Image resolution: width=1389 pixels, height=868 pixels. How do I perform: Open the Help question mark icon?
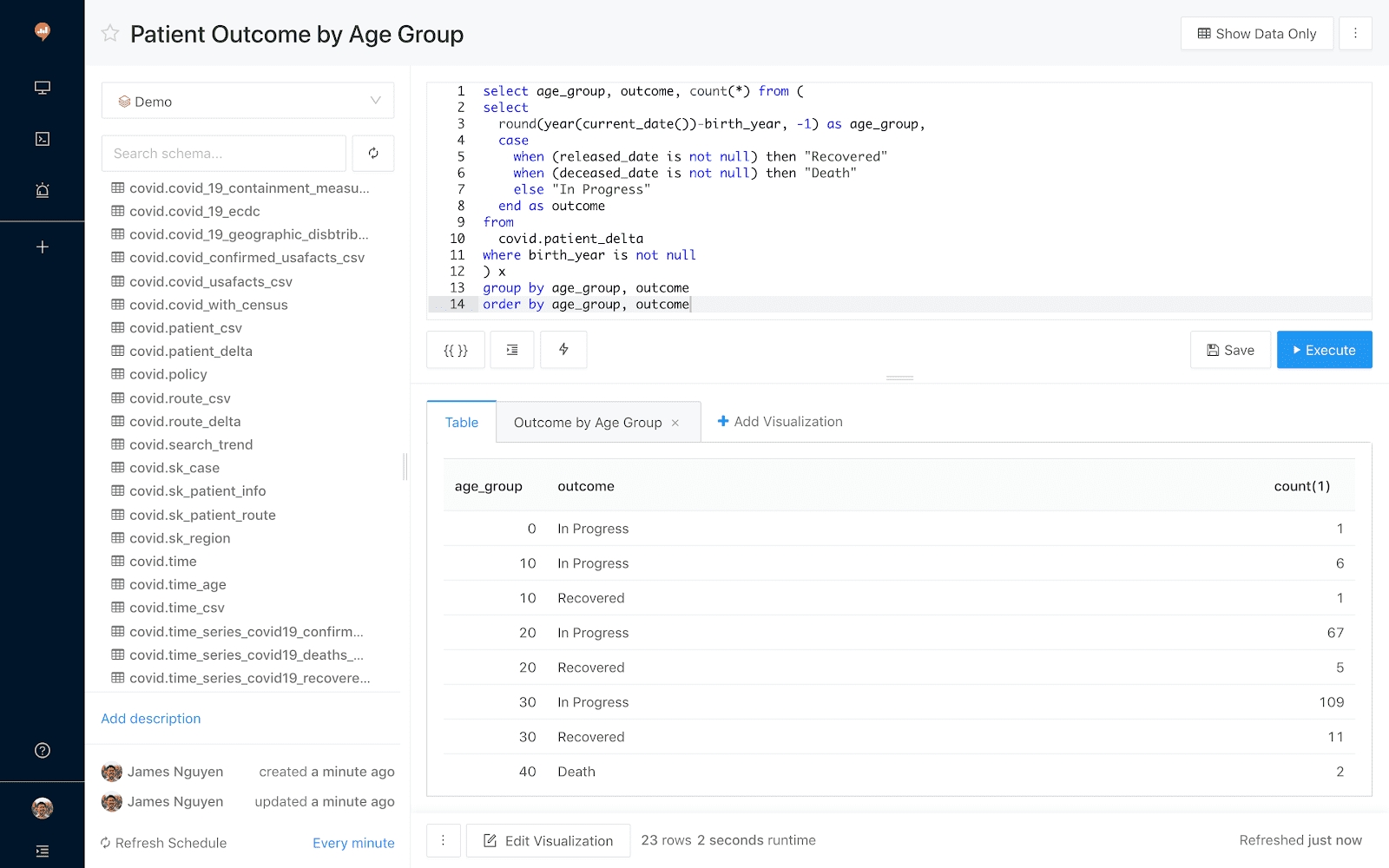(42, 751)
